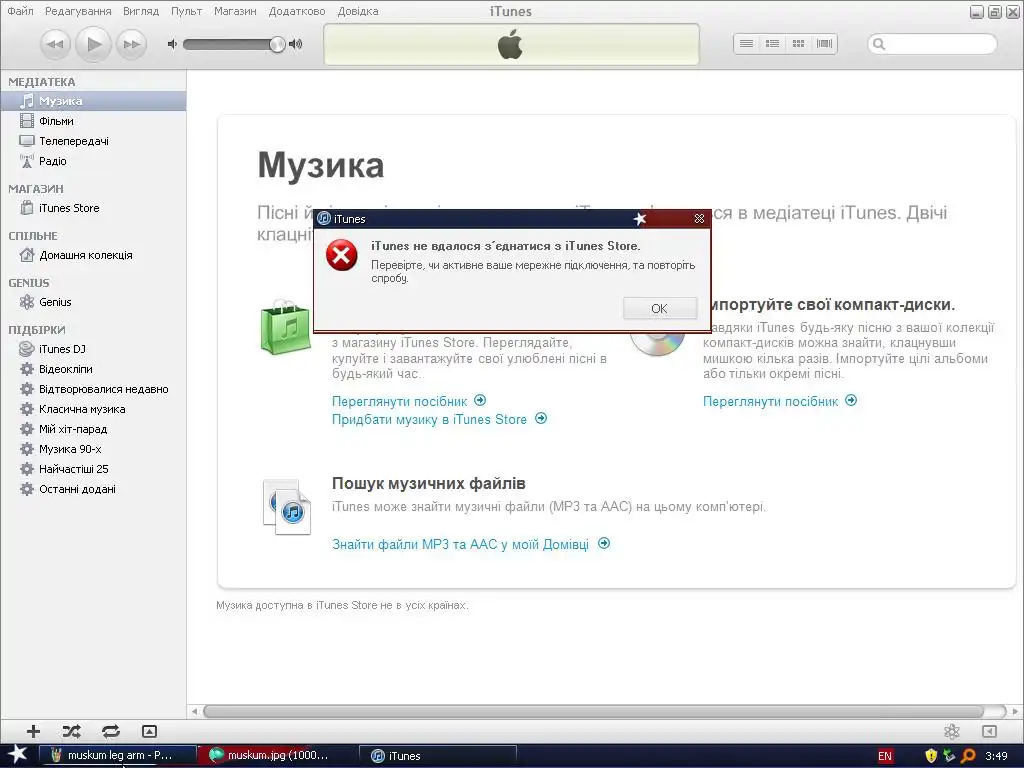The width and height of the screenshot is (1024, 768).
Task: Click the search field in iTunes
Action: tap(932, 44)
